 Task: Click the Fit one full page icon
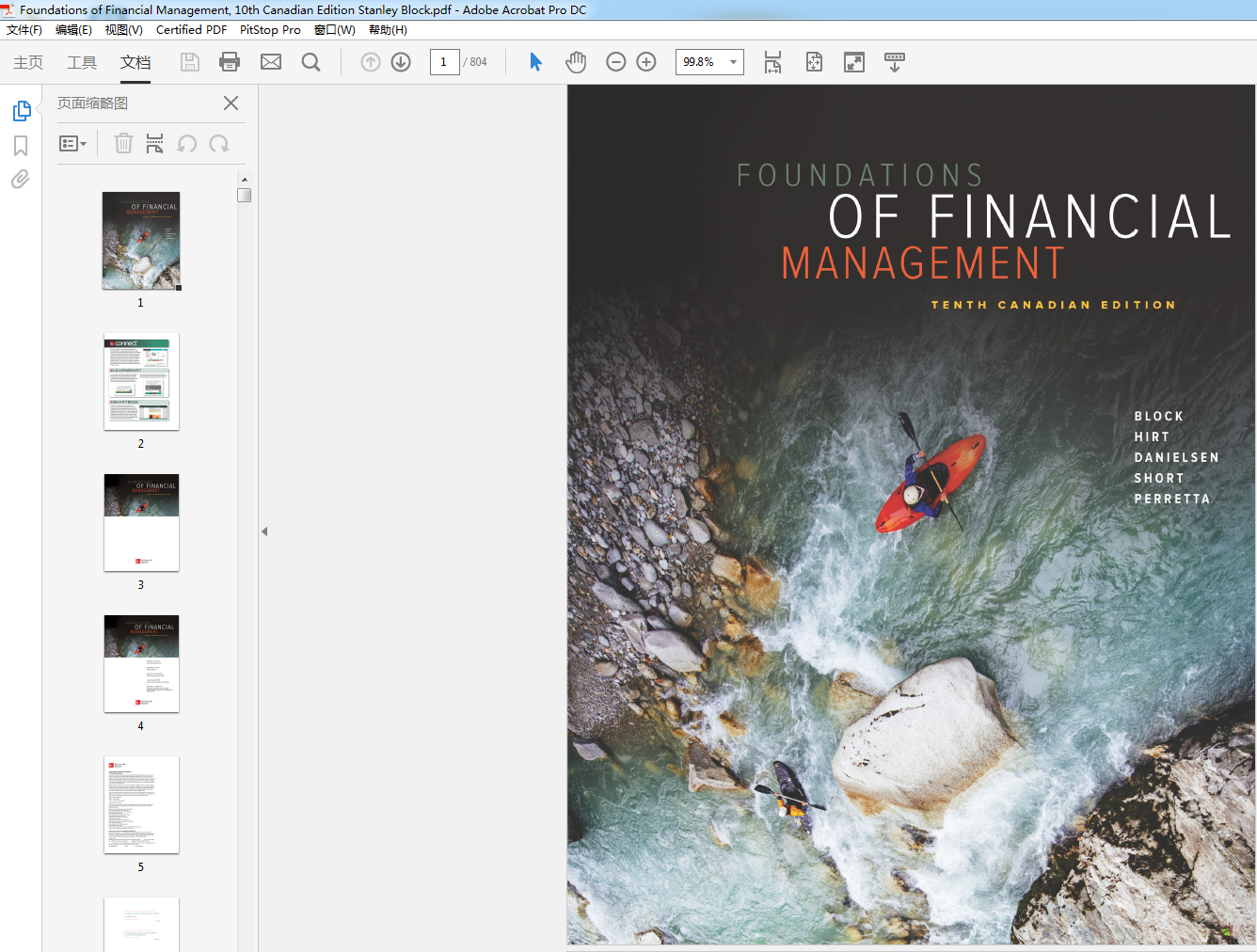tap(814, 62)
